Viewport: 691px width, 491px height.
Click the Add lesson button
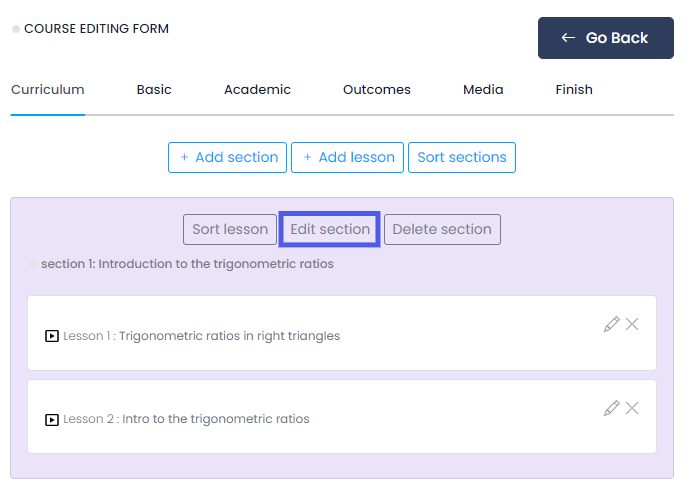[349, 157]
